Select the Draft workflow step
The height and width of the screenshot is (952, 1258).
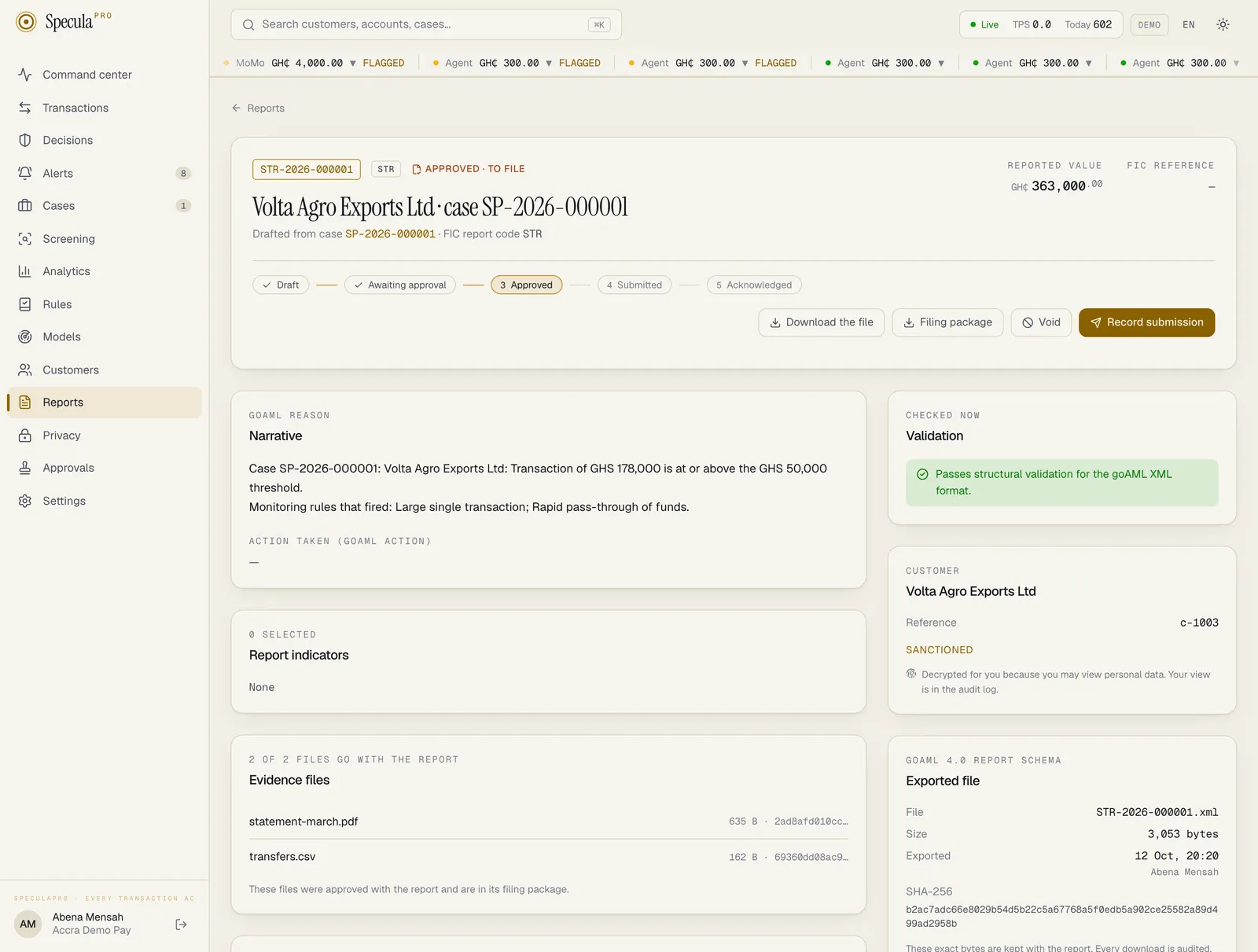click(281, 285)
